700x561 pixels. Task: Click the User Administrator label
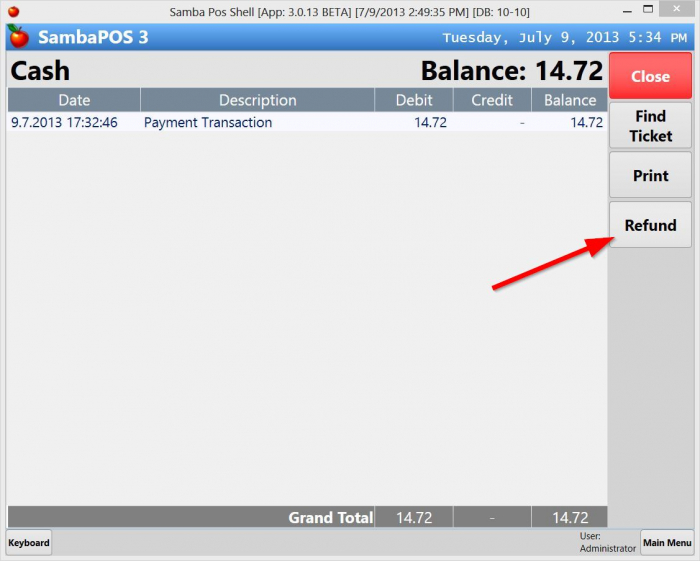tap(607, 543)
